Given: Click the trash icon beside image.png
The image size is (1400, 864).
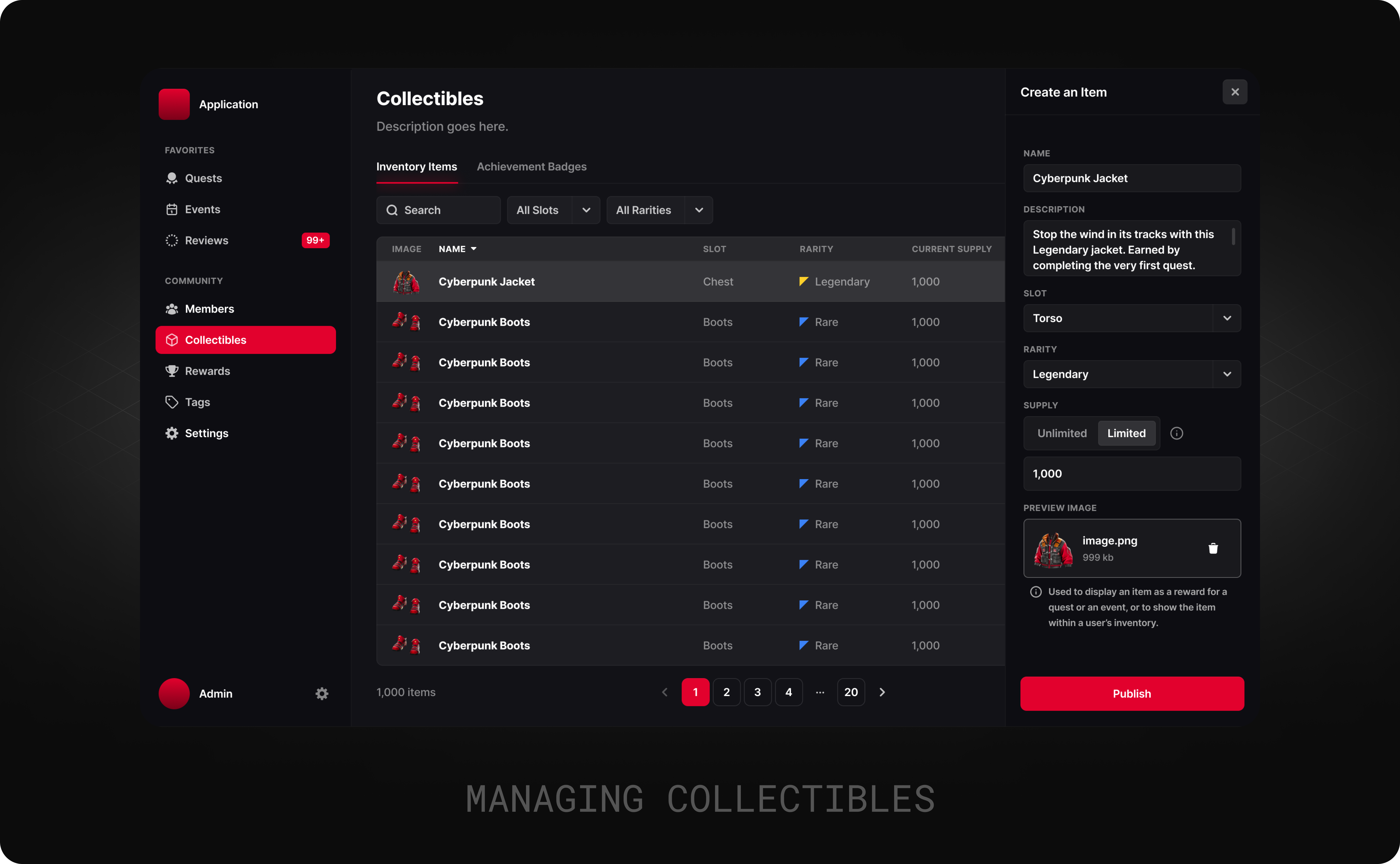Looking at the screenshot, I should tap(1213, 549).
